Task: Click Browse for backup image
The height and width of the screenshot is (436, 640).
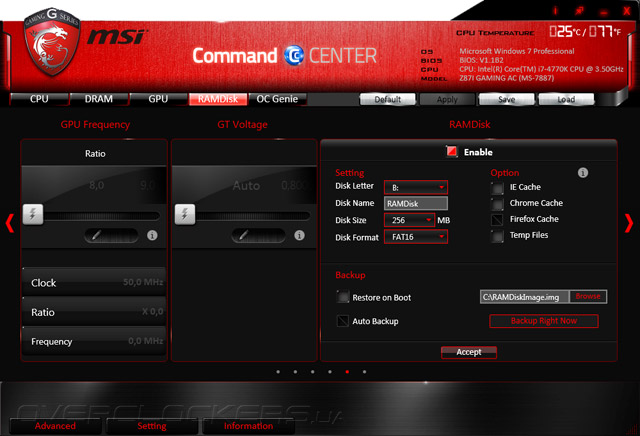Action: [x=588, y=296]
